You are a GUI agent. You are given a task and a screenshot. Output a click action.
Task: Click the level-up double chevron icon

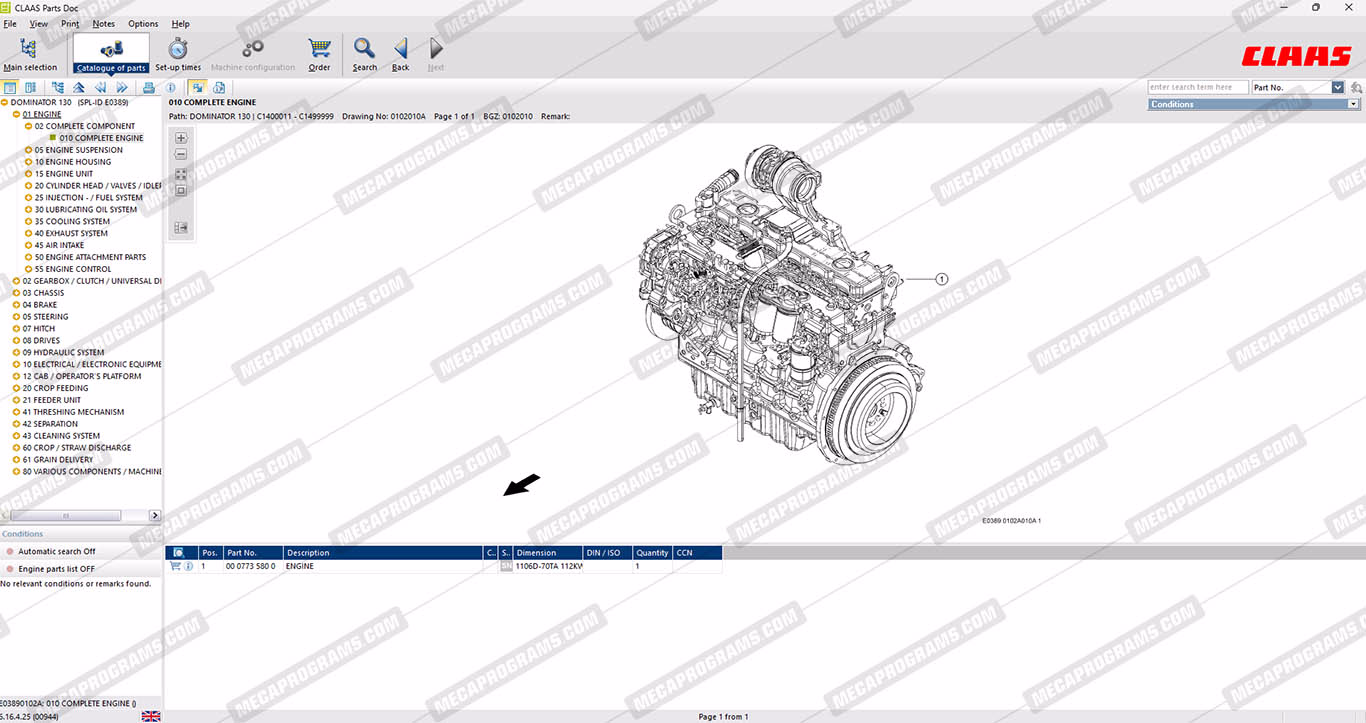79,88
